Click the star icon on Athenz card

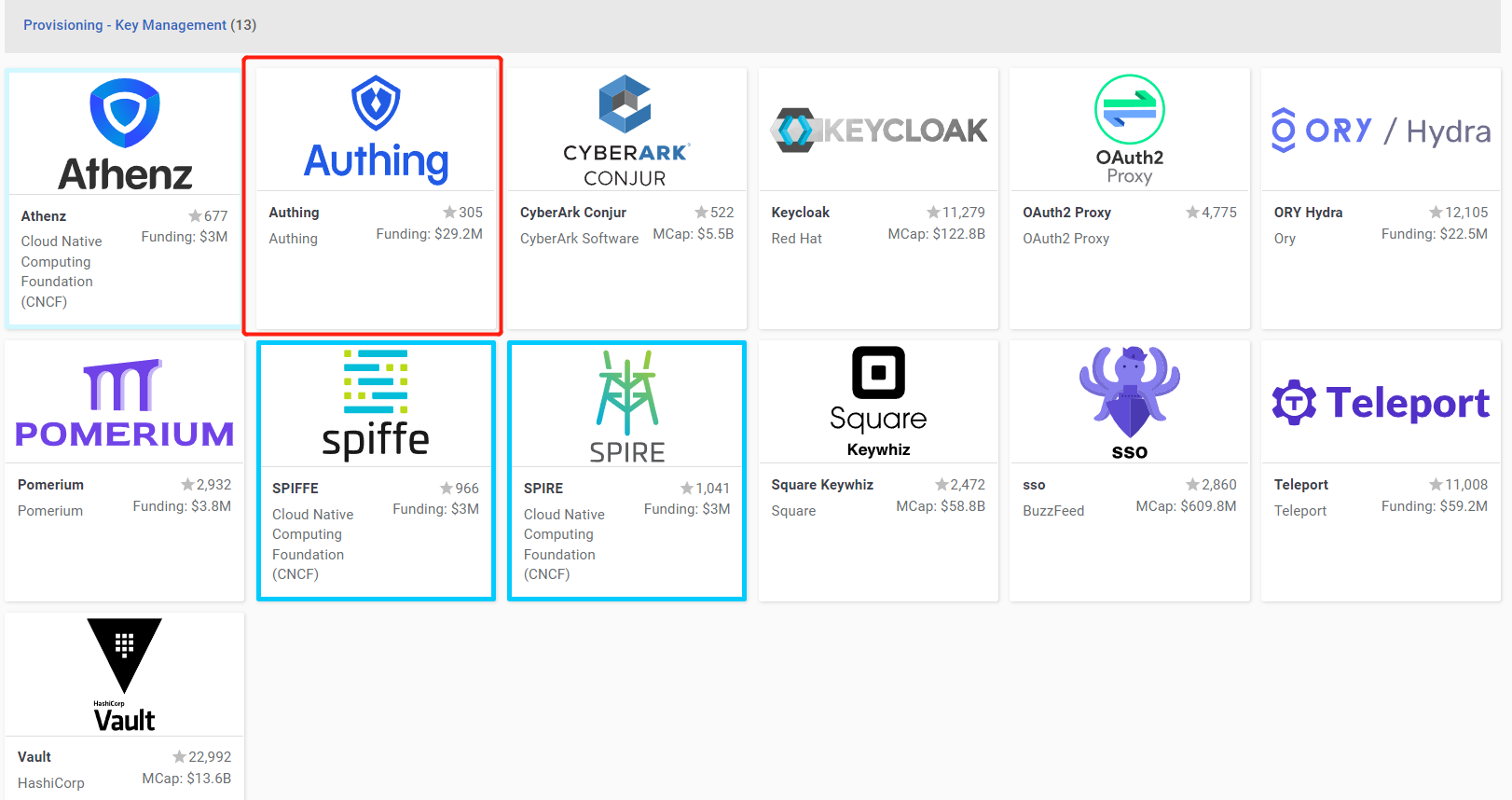click(195, 216)
